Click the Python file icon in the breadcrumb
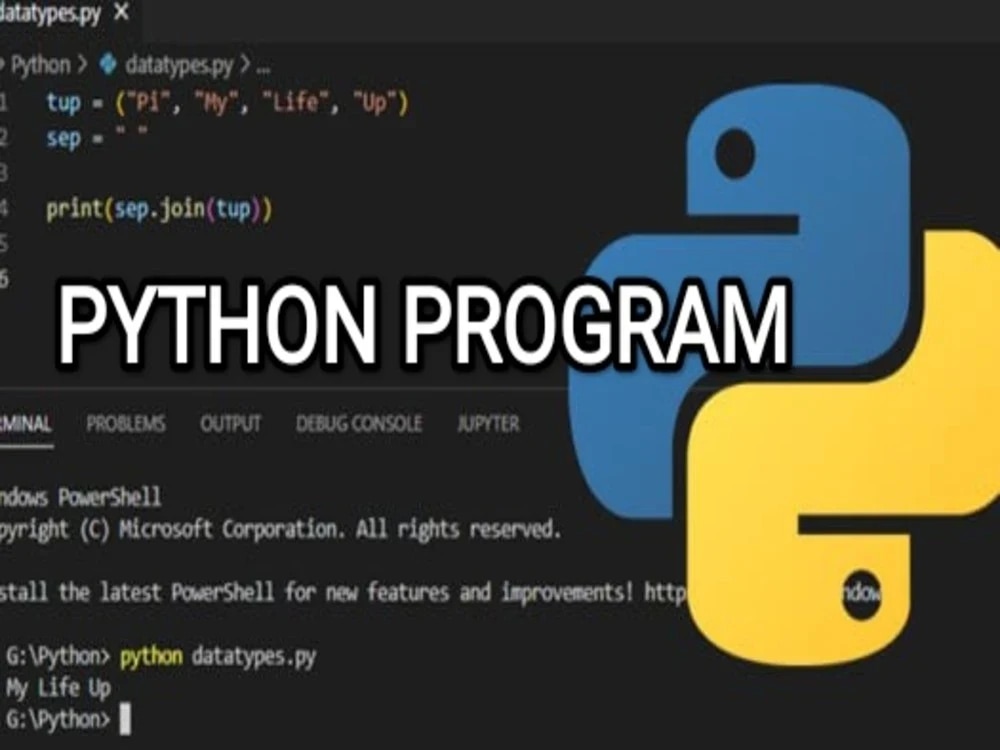This screenshot has height=750, width=1000. click(x=109, y=64)
